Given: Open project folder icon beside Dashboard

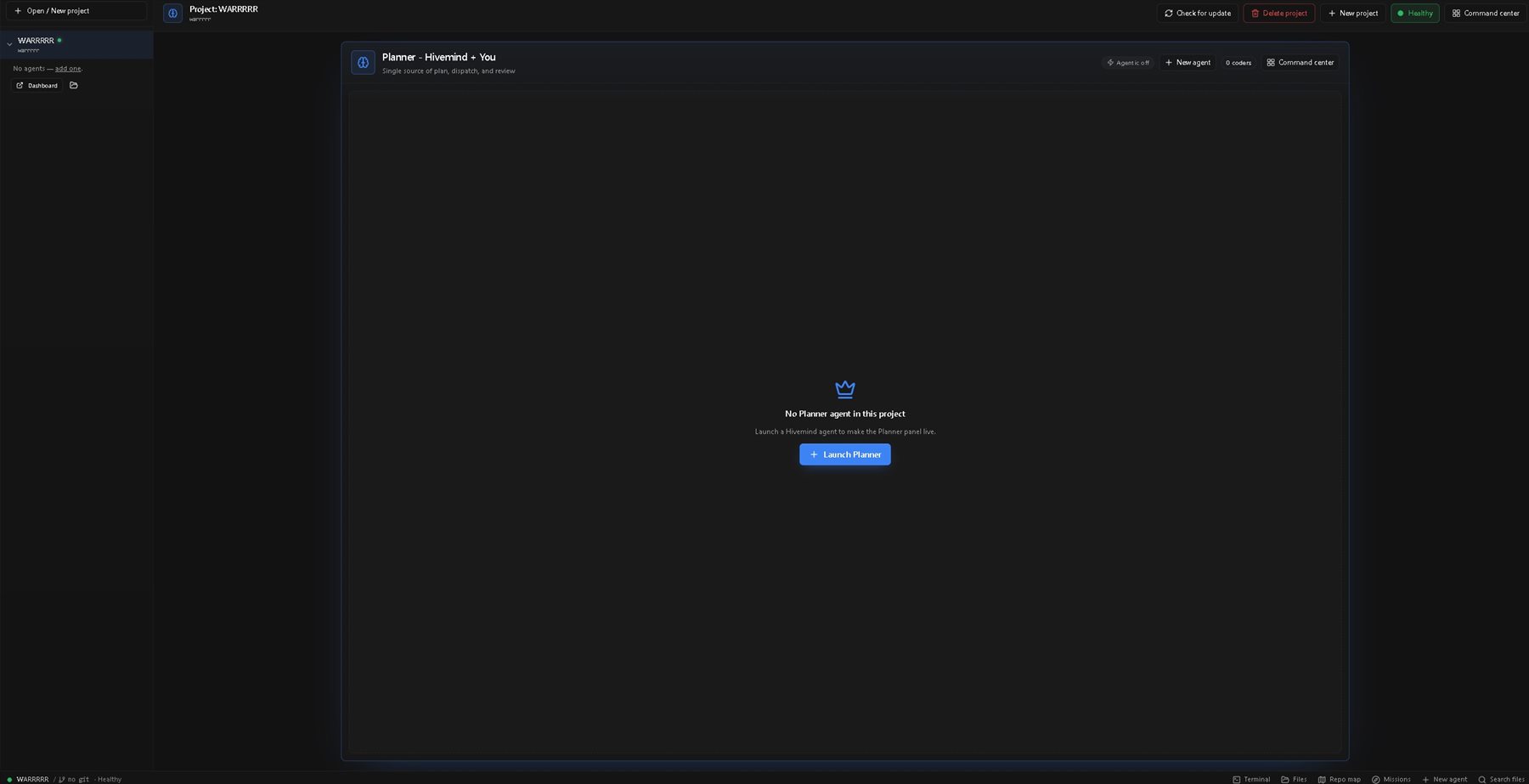Looking at the screenshot, I should click(x=74, y=86).
